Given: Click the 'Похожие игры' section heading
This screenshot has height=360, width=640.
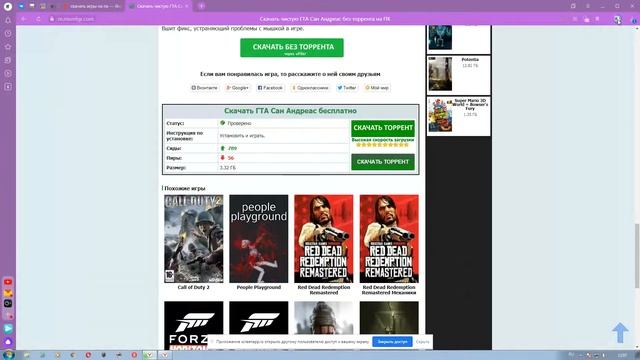Looking at the screenshot, I should tap(184, 188).
